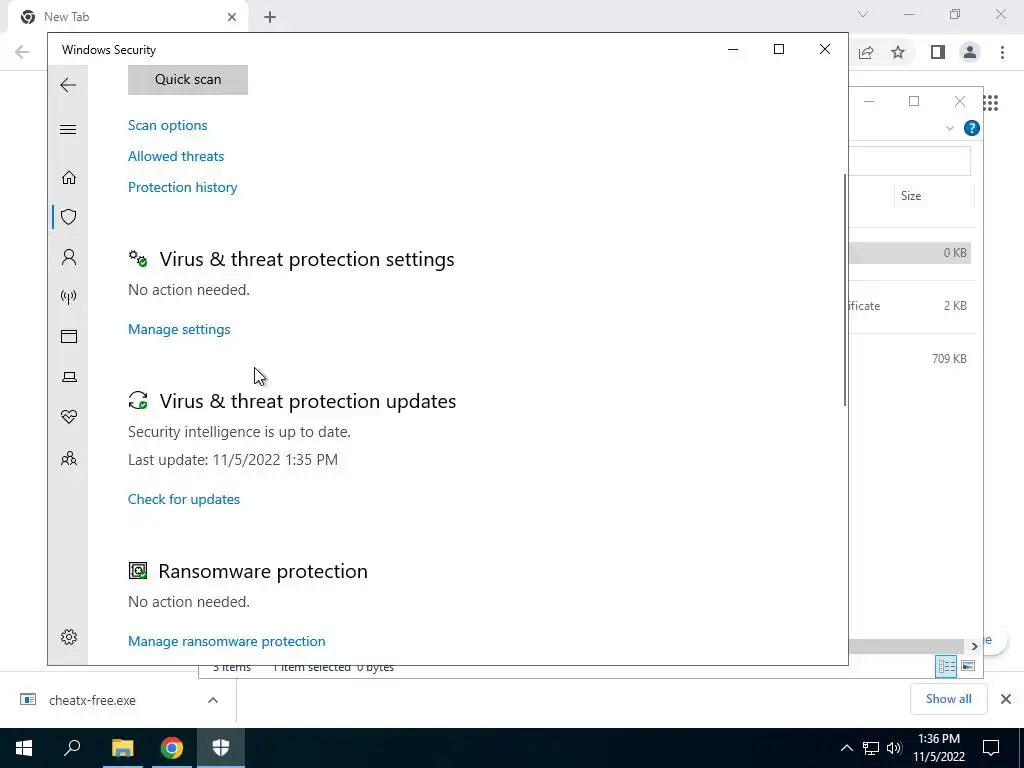Open network status tray icon
Viewport: 1024px width, 768px height.
871,748
